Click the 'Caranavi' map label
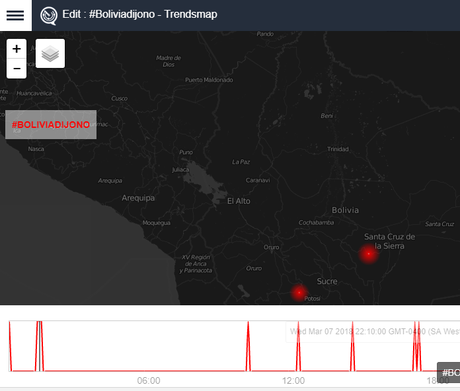Image resolution: width=460 pixels, height=391 pixels. pos(258,180)
